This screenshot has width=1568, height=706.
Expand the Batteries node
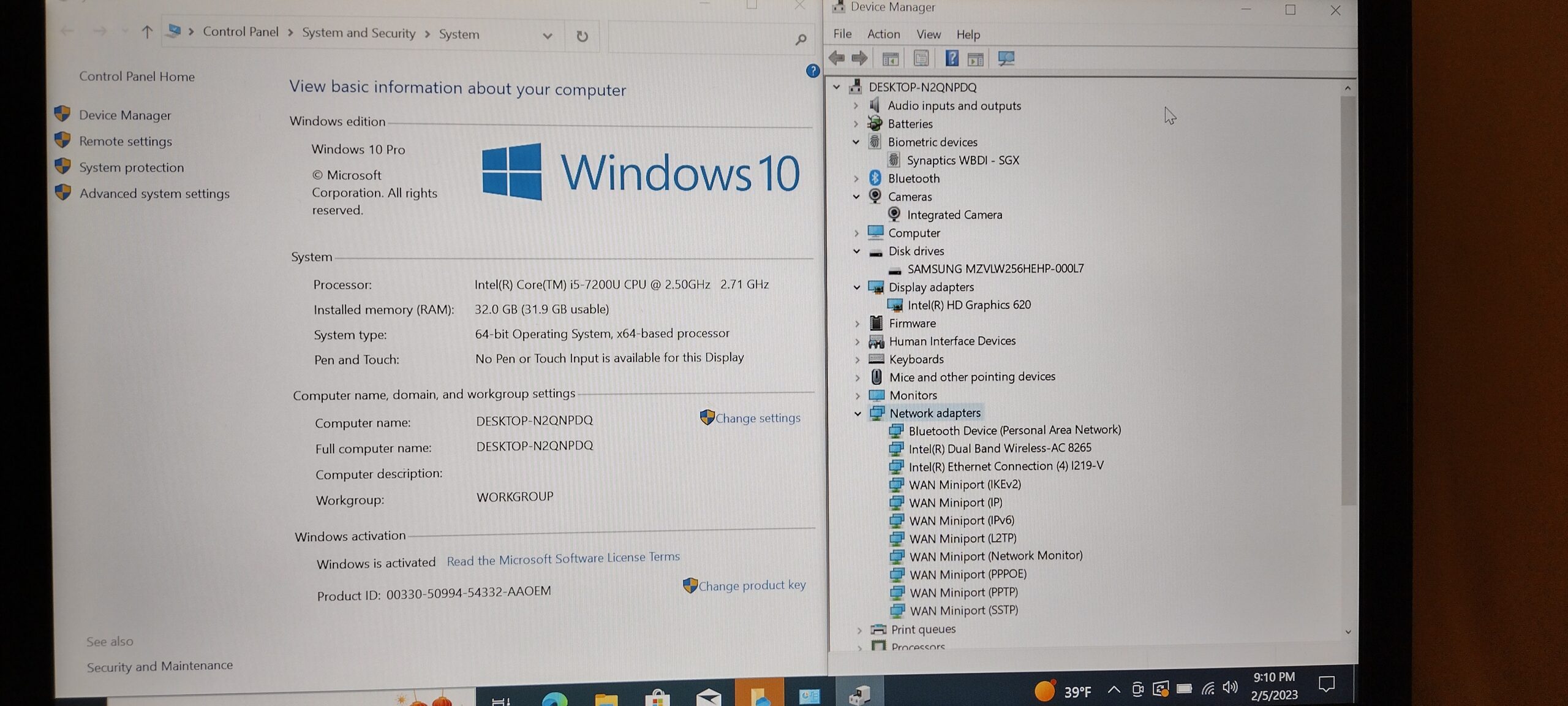(856, 124)
